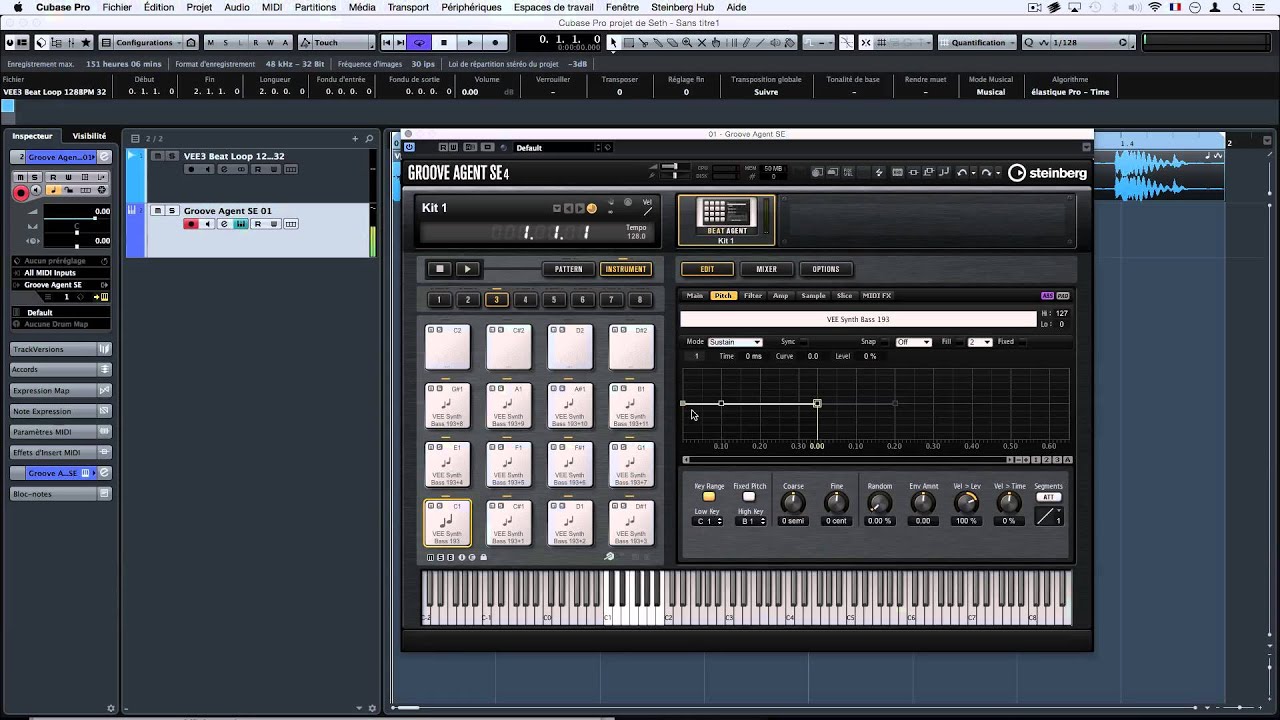This screenshot has width=1280, height=720.
Task: Start the Groove Agent pattern player
Action: coord(467,268)
